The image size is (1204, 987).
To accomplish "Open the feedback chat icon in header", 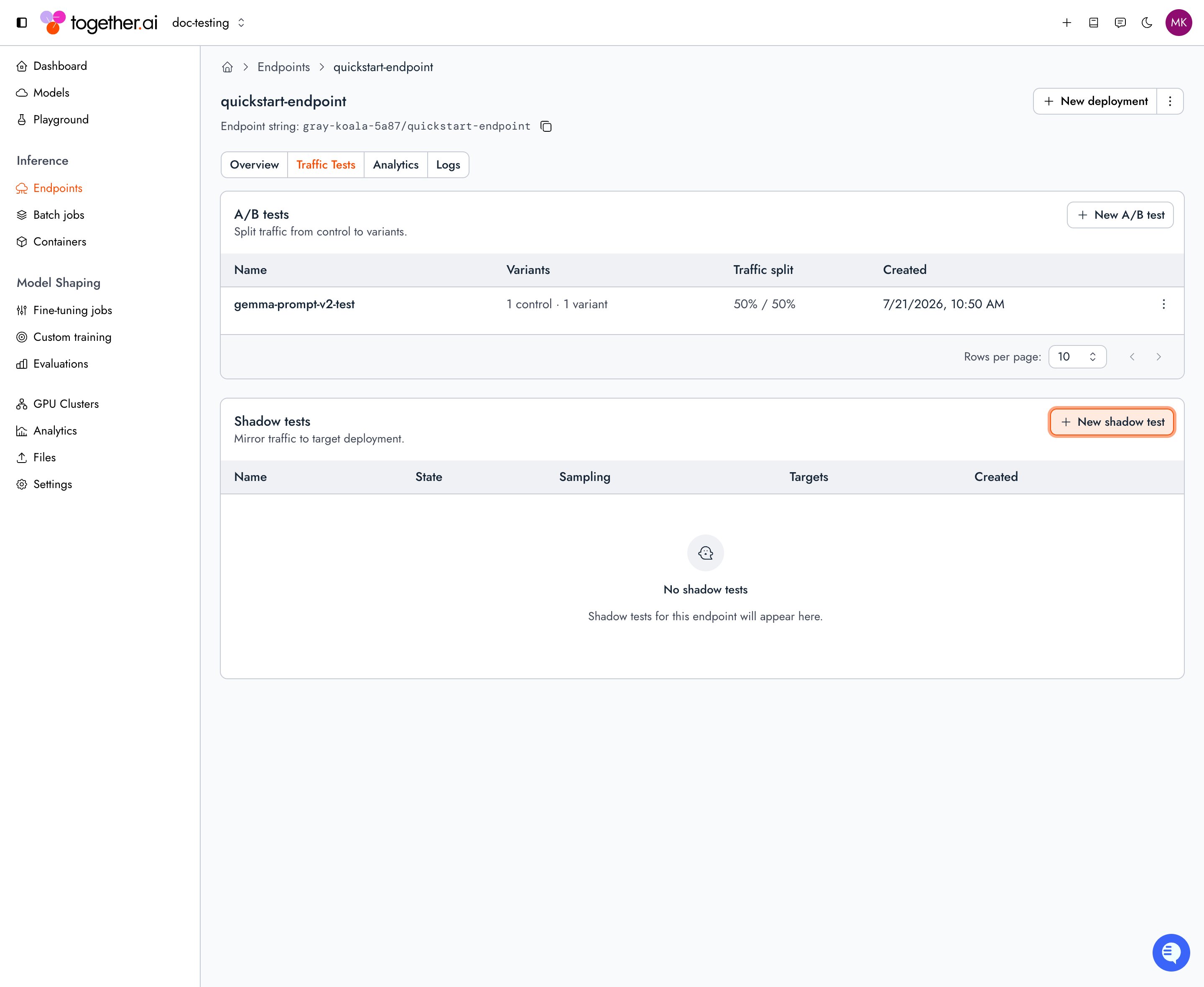I will click(1120, 23).
